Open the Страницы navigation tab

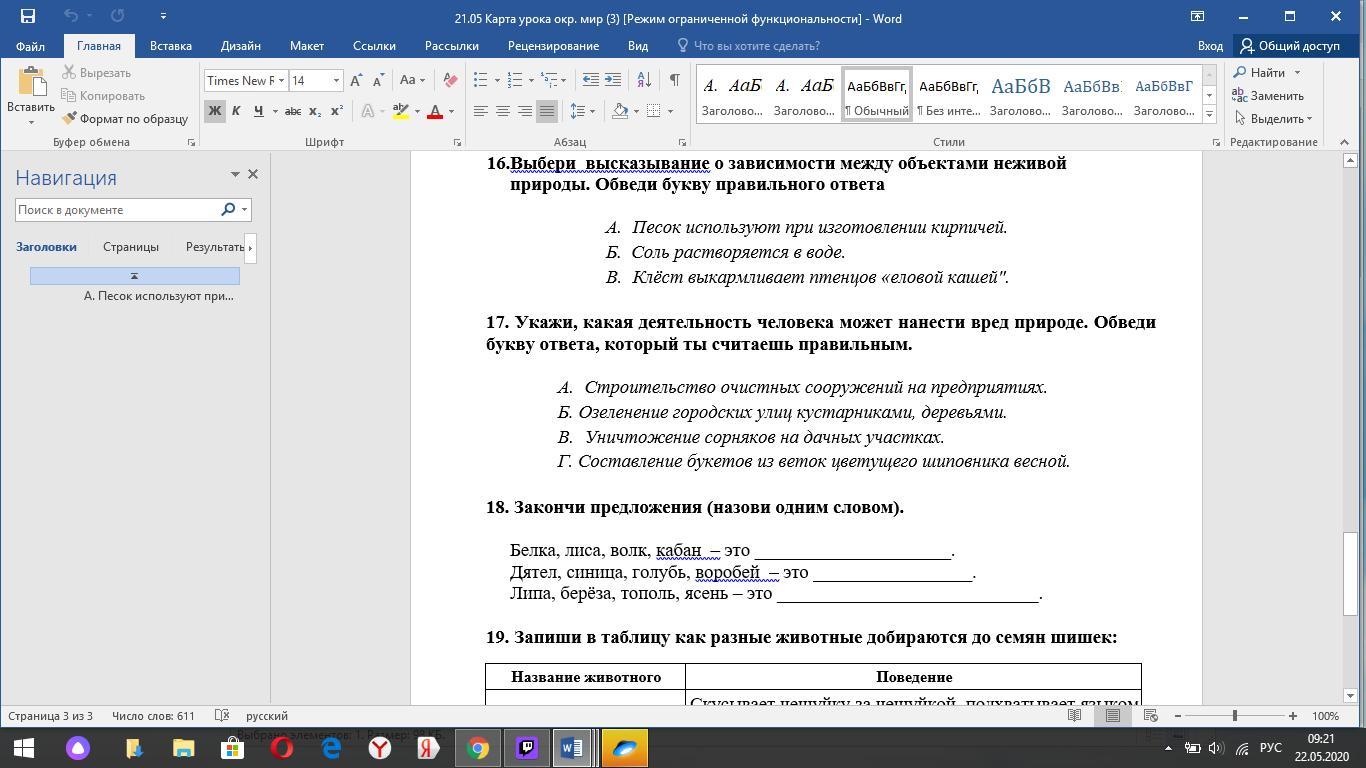pos(131,246)
